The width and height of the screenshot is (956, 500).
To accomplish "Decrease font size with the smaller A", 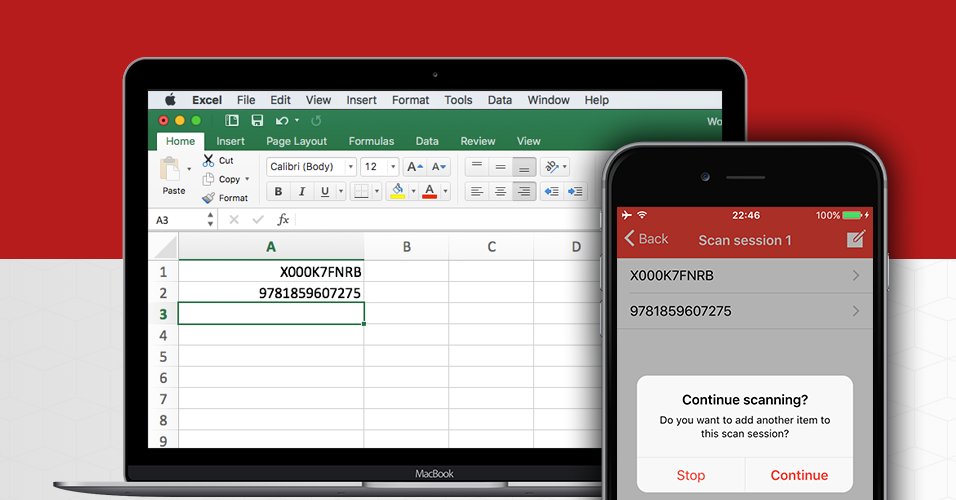I will point(439,166).
